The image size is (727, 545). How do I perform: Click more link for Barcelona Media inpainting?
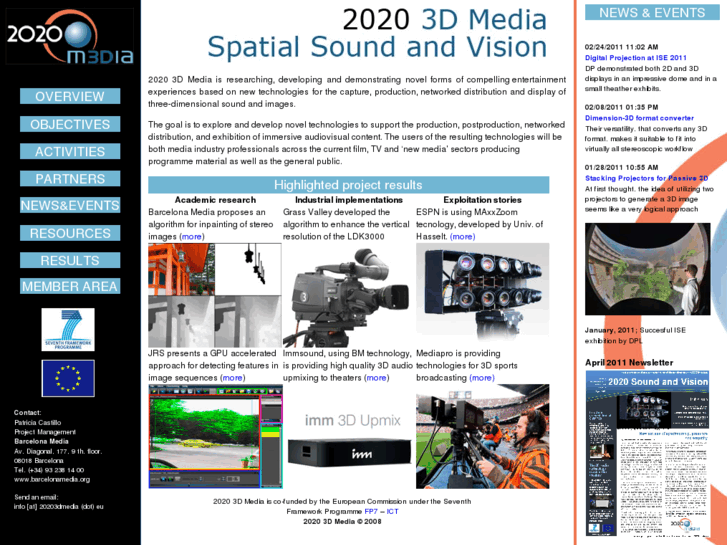pyautogui.click(x=191, y=237)
